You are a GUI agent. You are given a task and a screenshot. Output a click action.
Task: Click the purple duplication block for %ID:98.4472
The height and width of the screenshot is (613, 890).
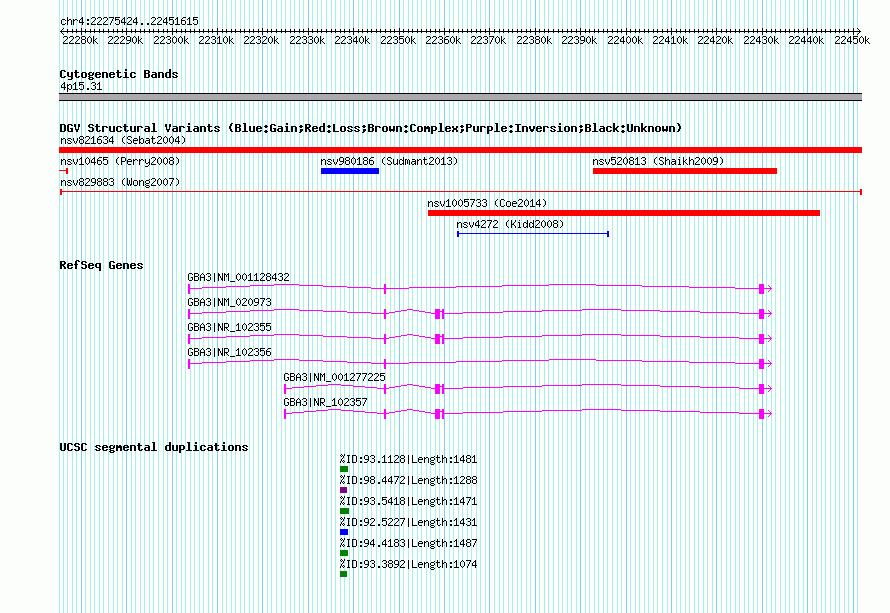coord(343,490)
